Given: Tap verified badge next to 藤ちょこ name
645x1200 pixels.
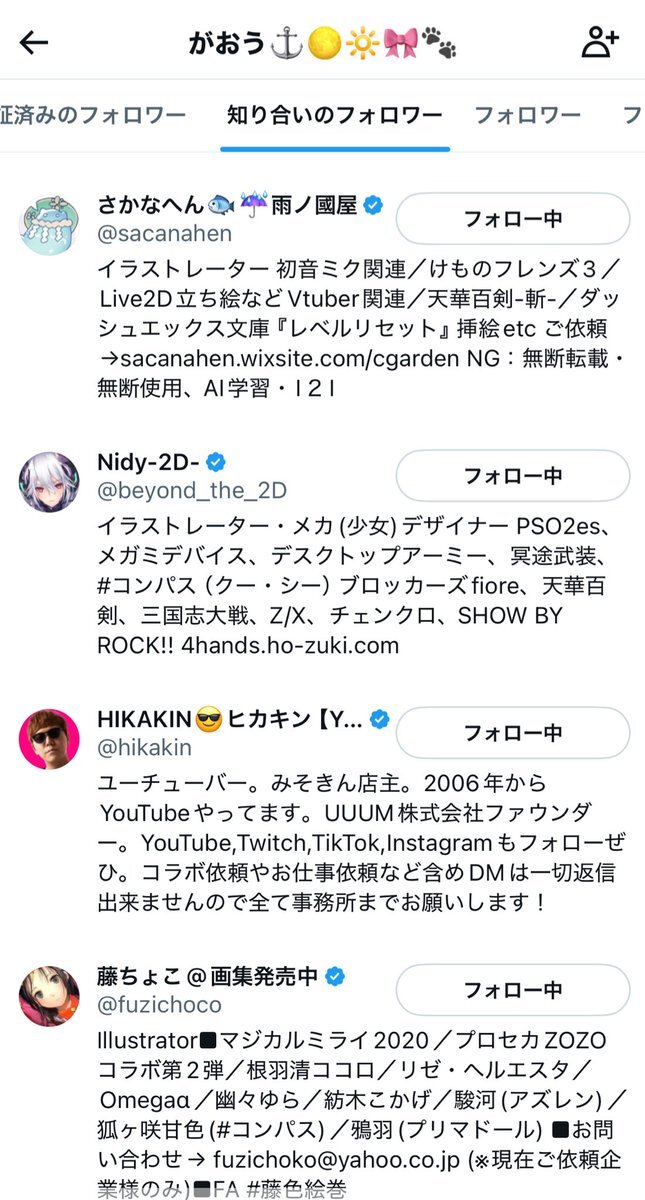Looking at the screenshot, I should (x=337, y=976).
